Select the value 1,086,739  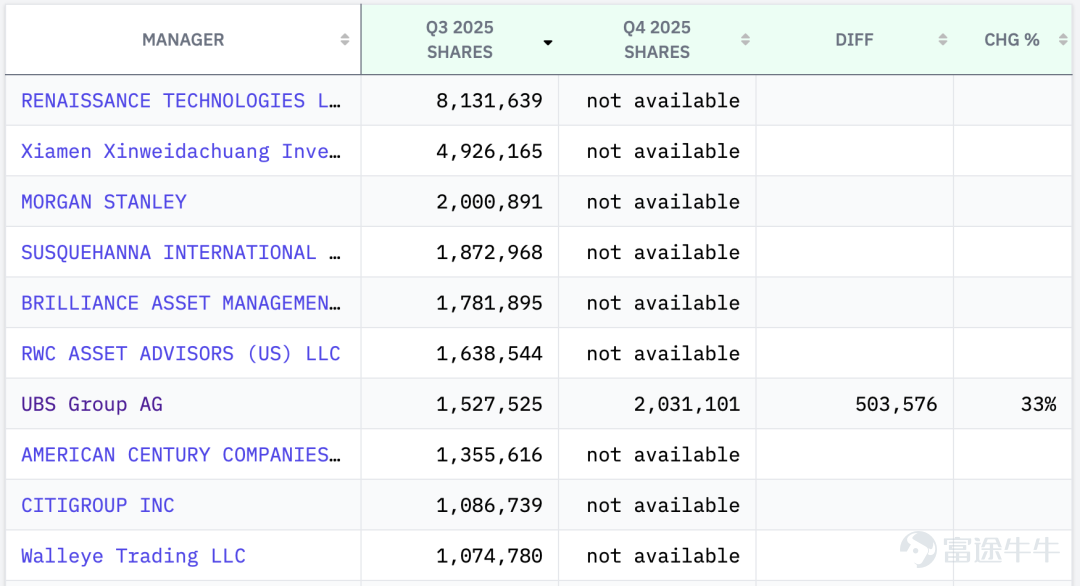489,505
